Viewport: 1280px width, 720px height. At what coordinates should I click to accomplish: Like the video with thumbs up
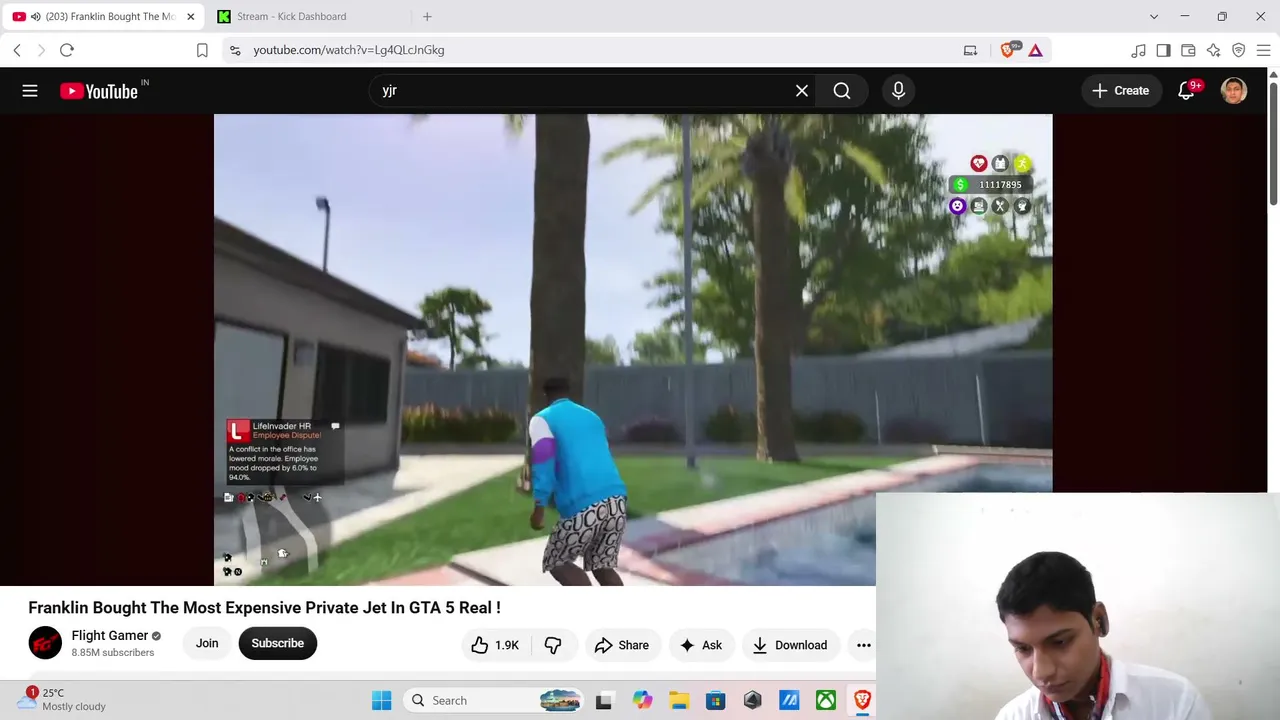496,645
